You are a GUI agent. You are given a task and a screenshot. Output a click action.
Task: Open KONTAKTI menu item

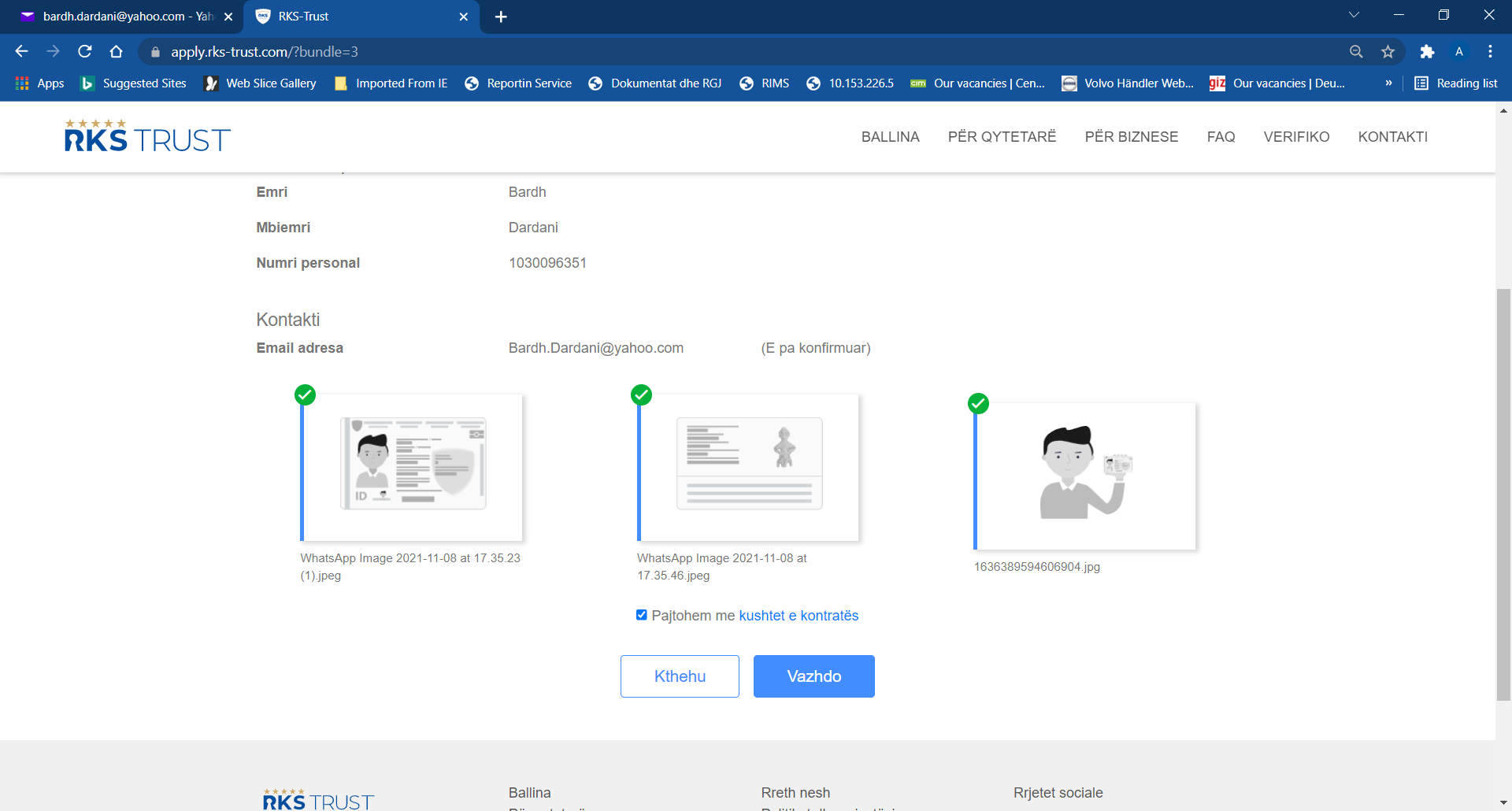[x=1392, y=137]
